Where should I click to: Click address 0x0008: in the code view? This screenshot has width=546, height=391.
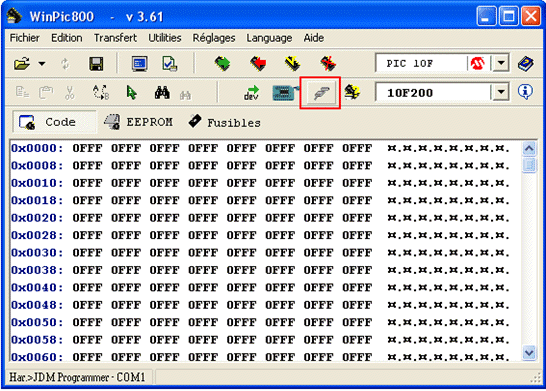(37, 166)
